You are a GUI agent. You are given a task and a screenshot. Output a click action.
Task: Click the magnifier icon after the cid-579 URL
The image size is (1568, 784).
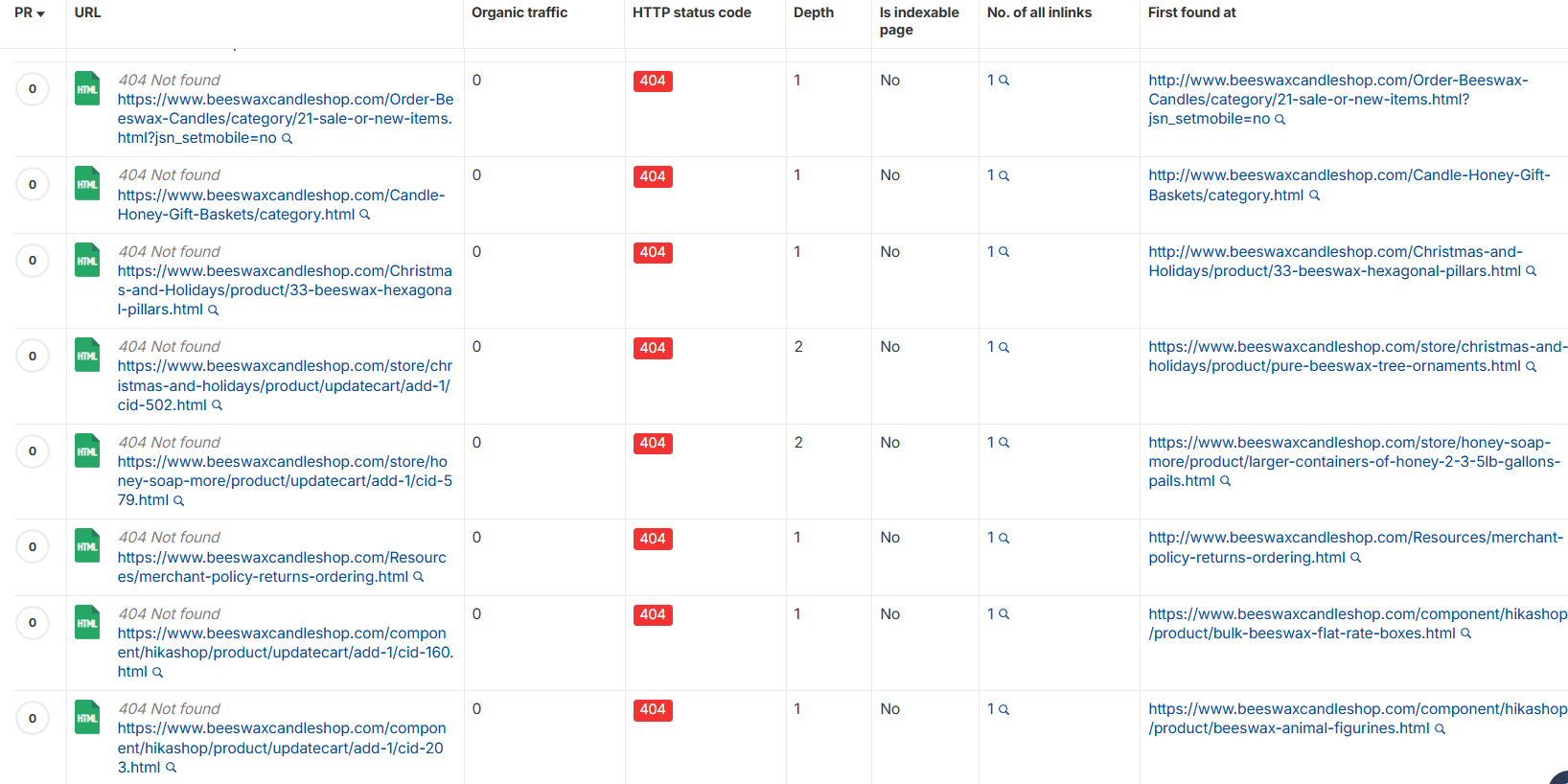[x=178, y=501]
